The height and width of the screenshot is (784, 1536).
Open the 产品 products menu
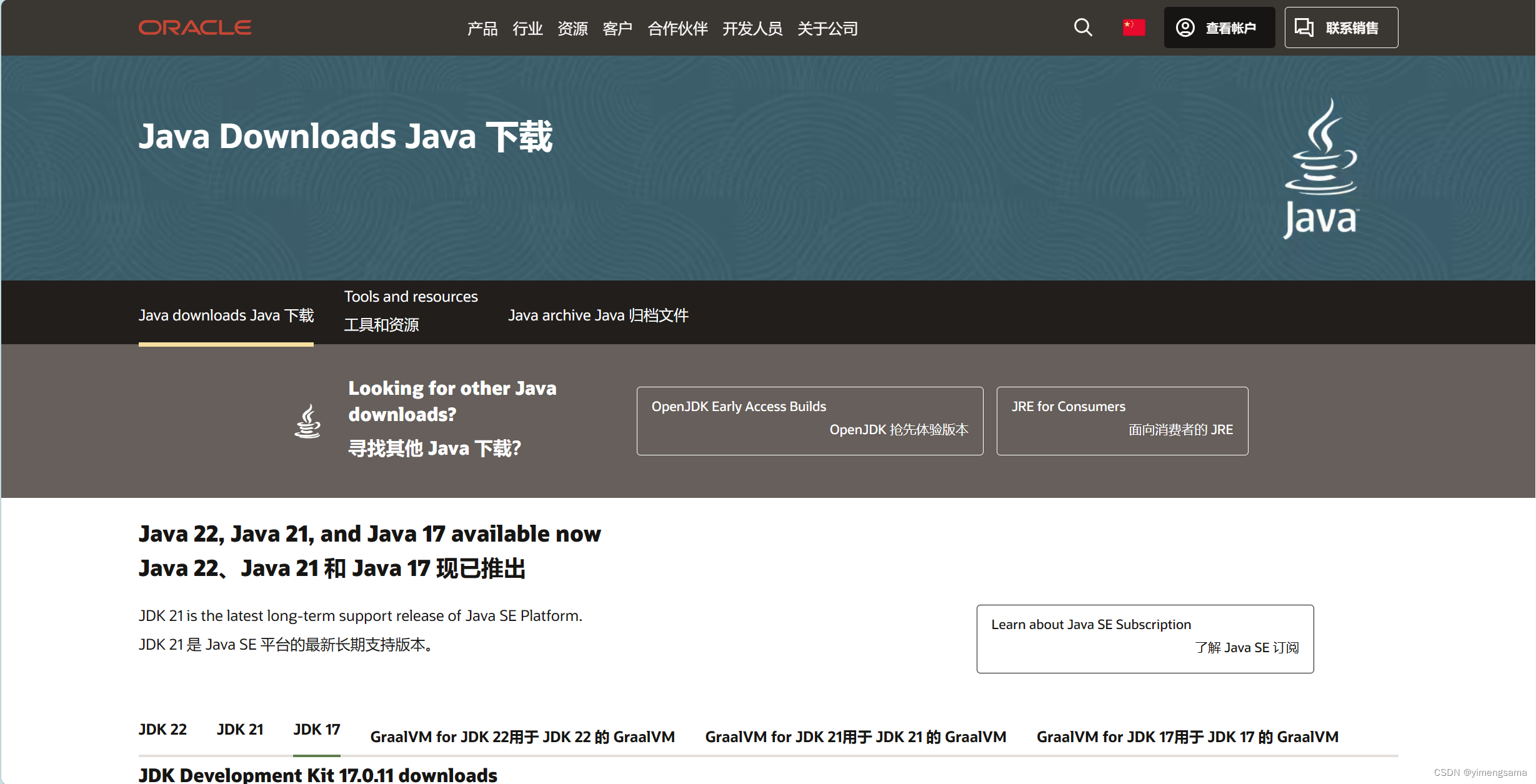(x=482, y=29)
